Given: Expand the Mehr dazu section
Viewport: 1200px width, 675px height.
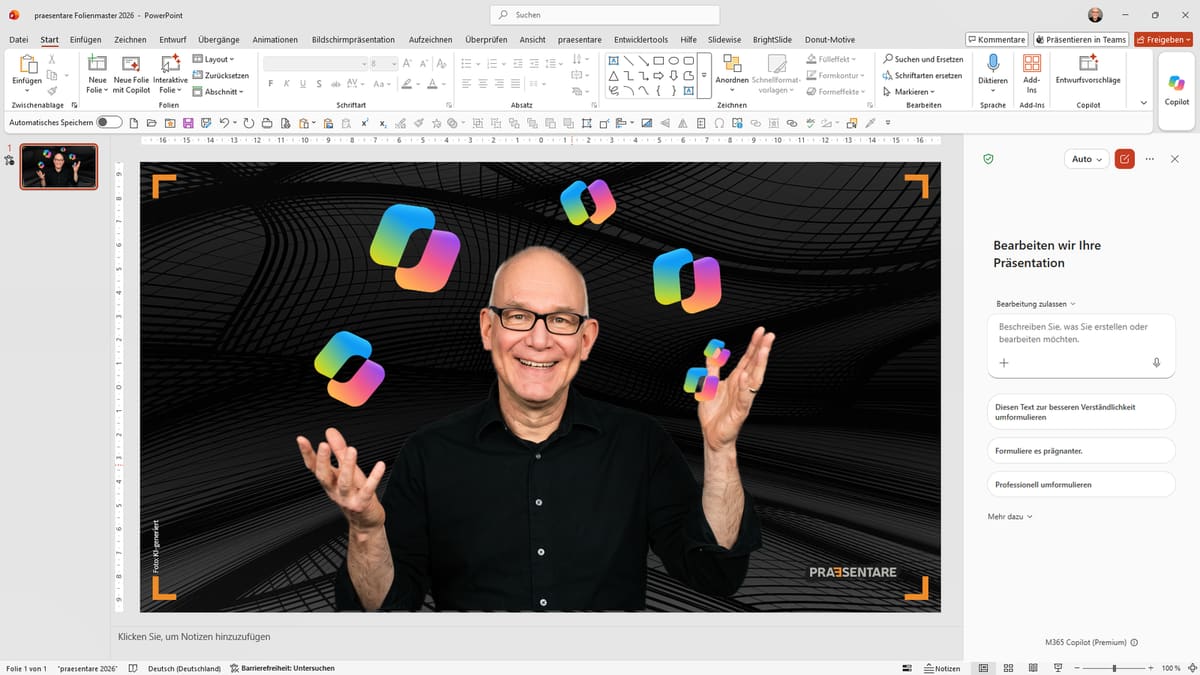Looking at the screenshot, I should 1010,516.
